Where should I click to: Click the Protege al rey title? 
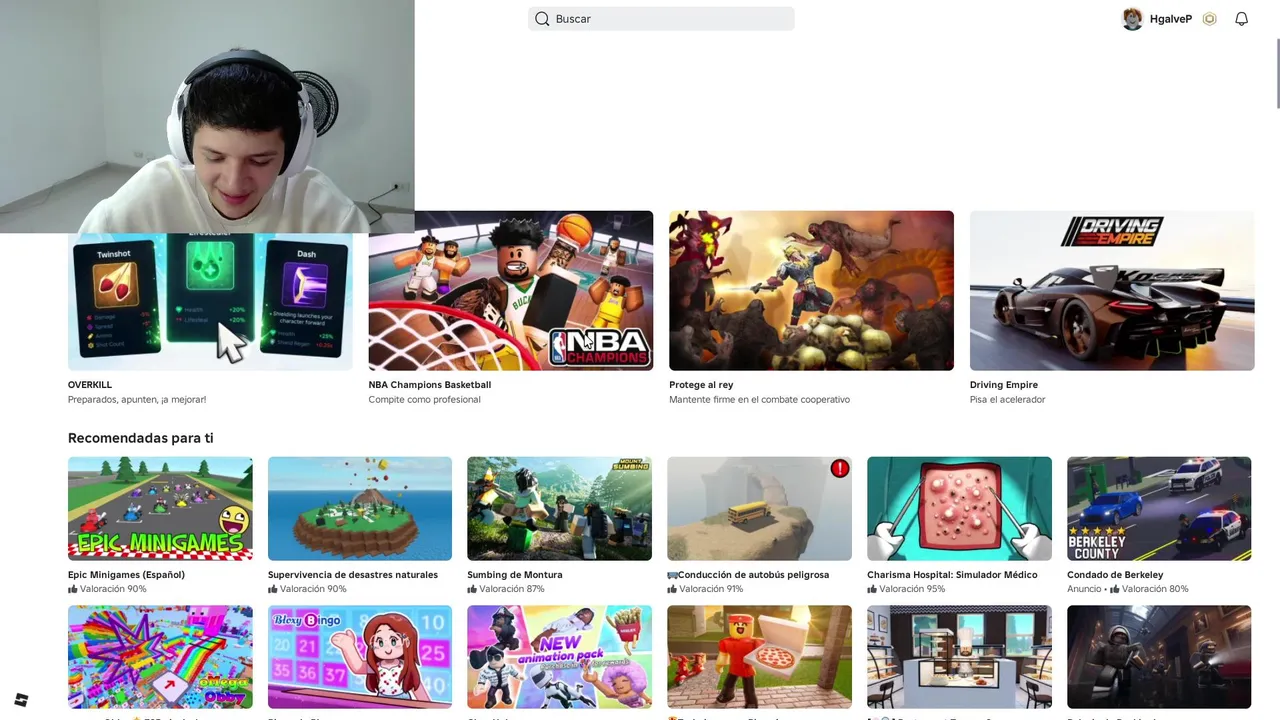701,385
